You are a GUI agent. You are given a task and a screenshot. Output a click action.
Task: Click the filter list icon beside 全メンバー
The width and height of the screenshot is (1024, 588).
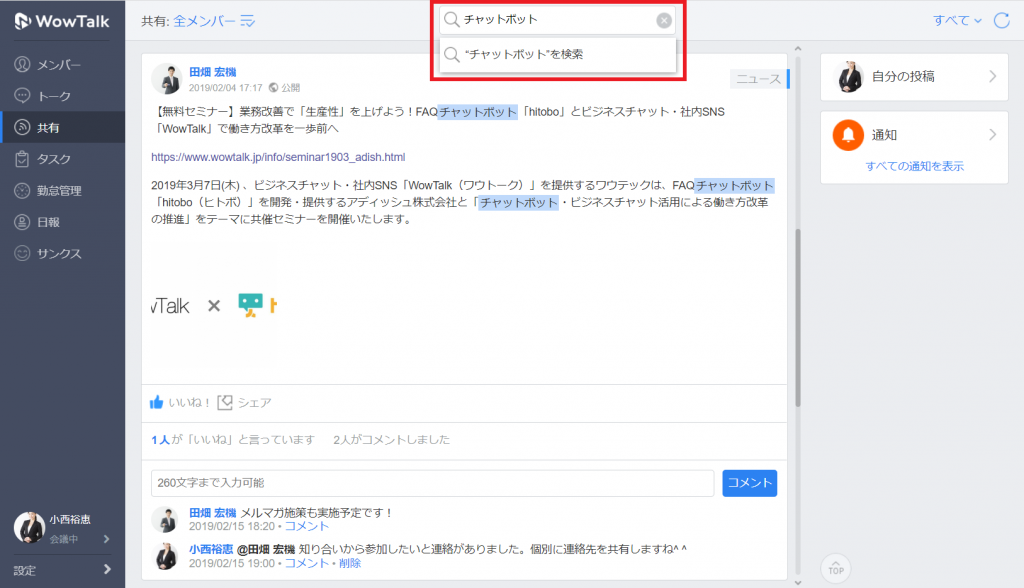point(248,22)
